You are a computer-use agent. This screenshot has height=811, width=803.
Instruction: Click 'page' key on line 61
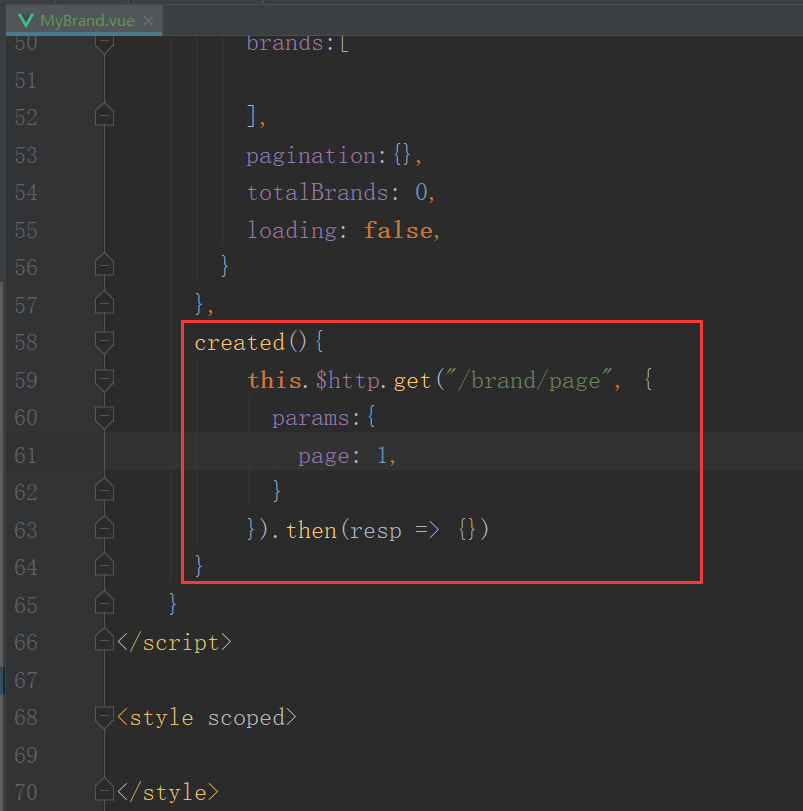click(324, 456)
